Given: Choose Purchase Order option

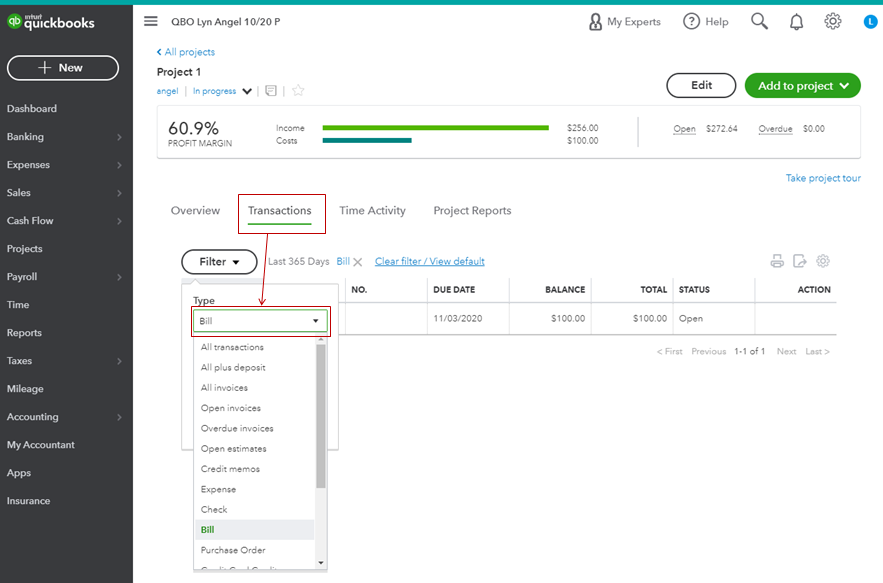Looking at the screenshot, I should pyautogui.click(x=255, y=550).
